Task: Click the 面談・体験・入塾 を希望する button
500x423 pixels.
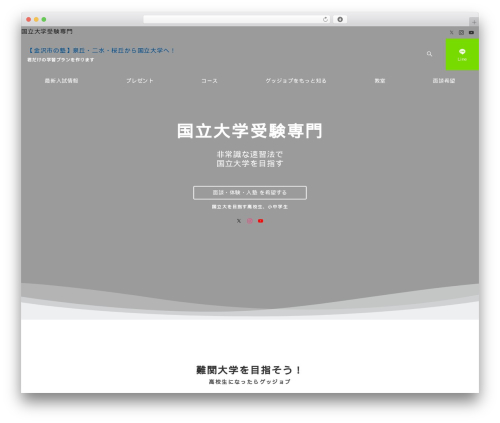Action: click(x=250, y=193)
